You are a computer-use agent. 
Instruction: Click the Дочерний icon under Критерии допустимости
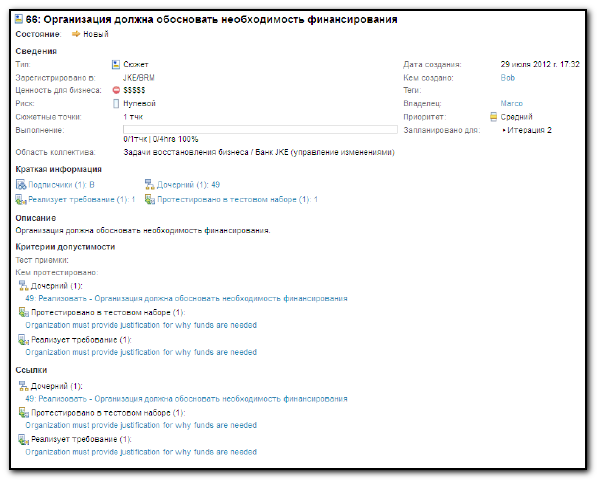(x=24, y=286)
